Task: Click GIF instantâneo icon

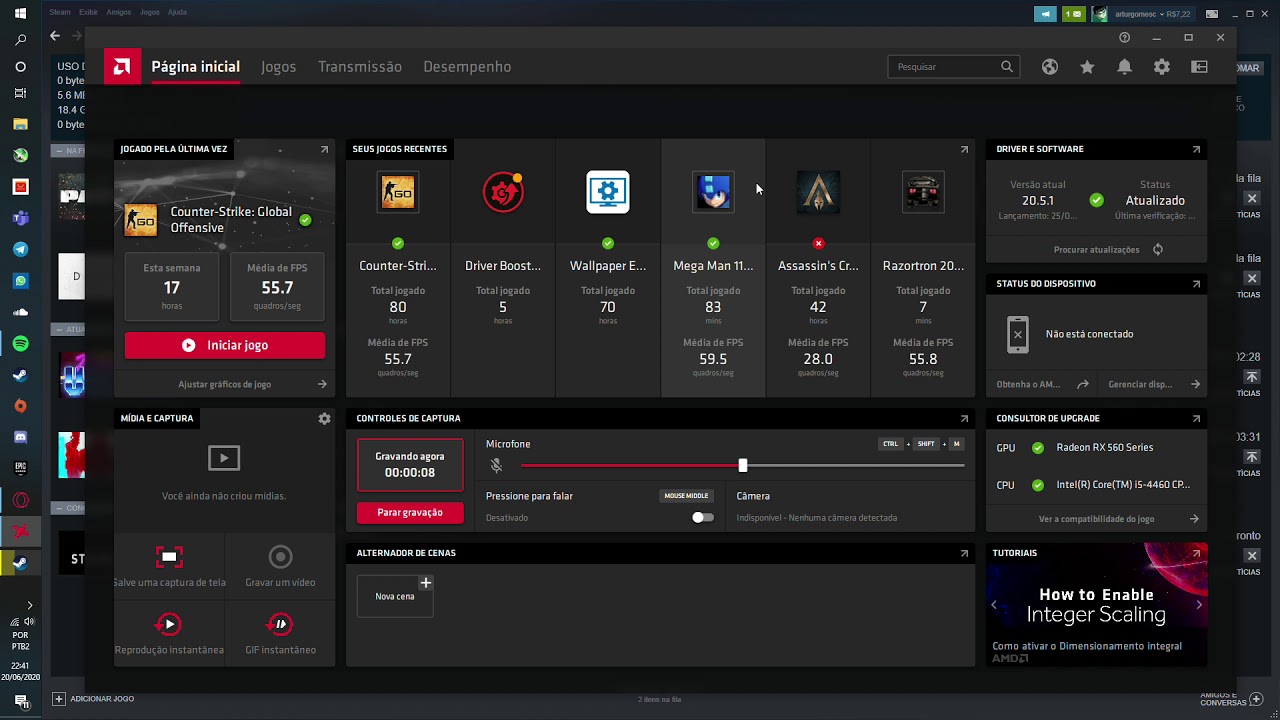Action: pos(280,624)
